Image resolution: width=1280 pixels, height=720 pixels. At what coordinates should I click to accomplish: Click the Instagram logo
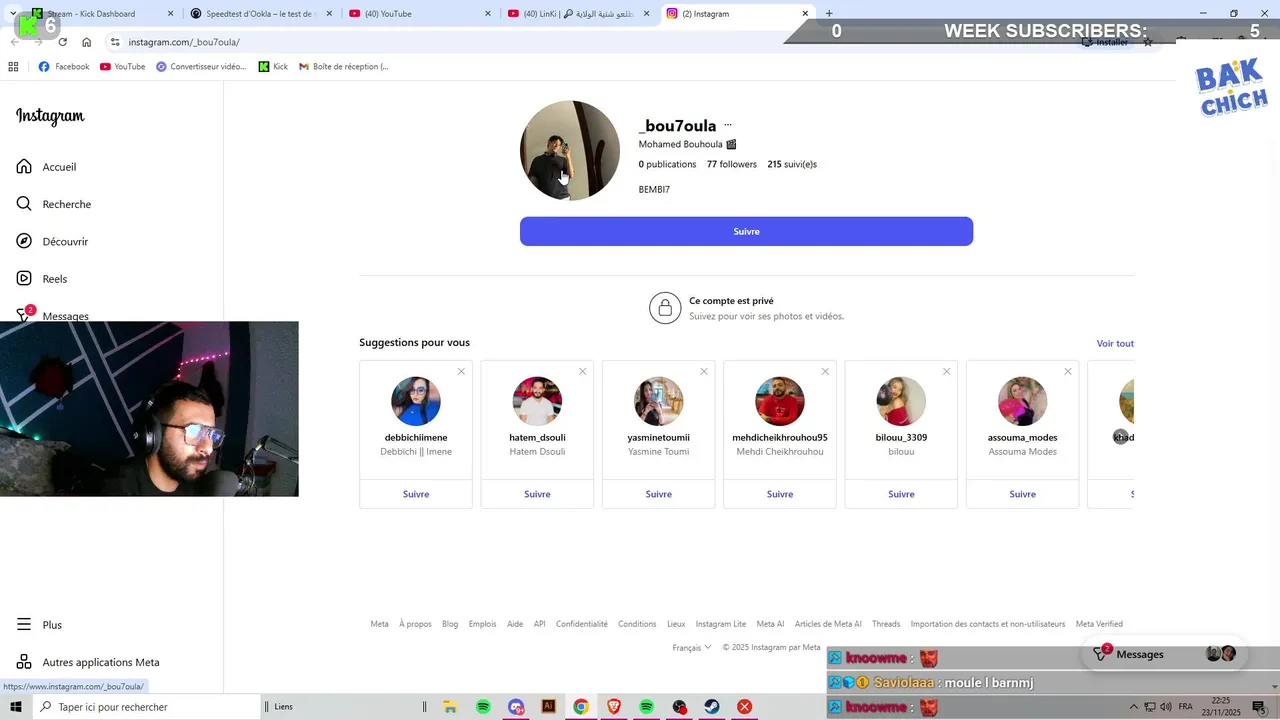coord(50,116)
